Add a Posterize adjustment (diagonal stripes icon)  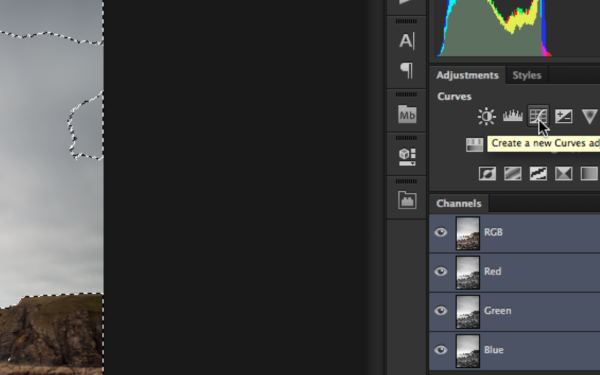pos(513,173)
